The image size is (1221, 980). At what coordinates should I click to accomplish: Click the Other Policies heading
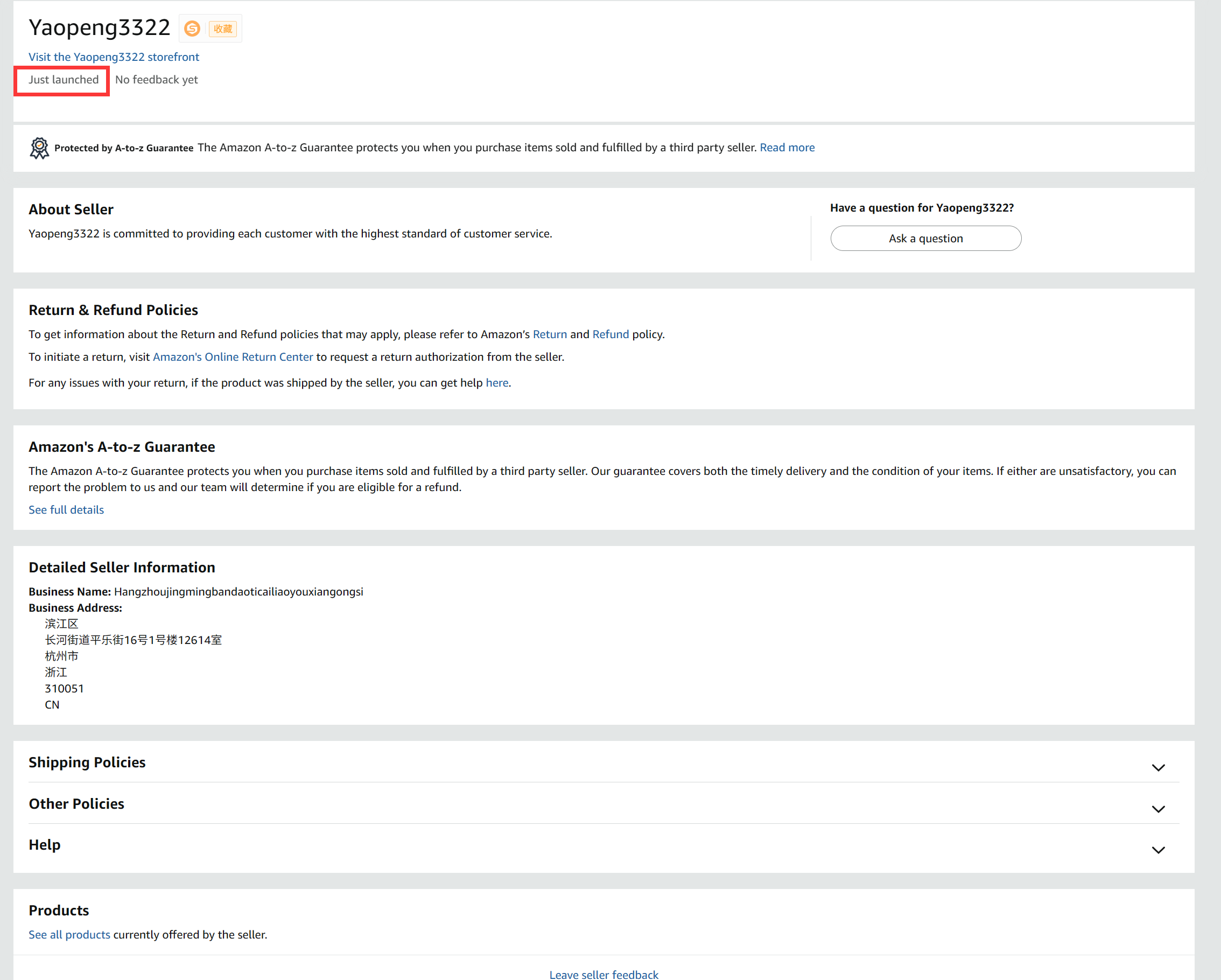coord(76,804)
